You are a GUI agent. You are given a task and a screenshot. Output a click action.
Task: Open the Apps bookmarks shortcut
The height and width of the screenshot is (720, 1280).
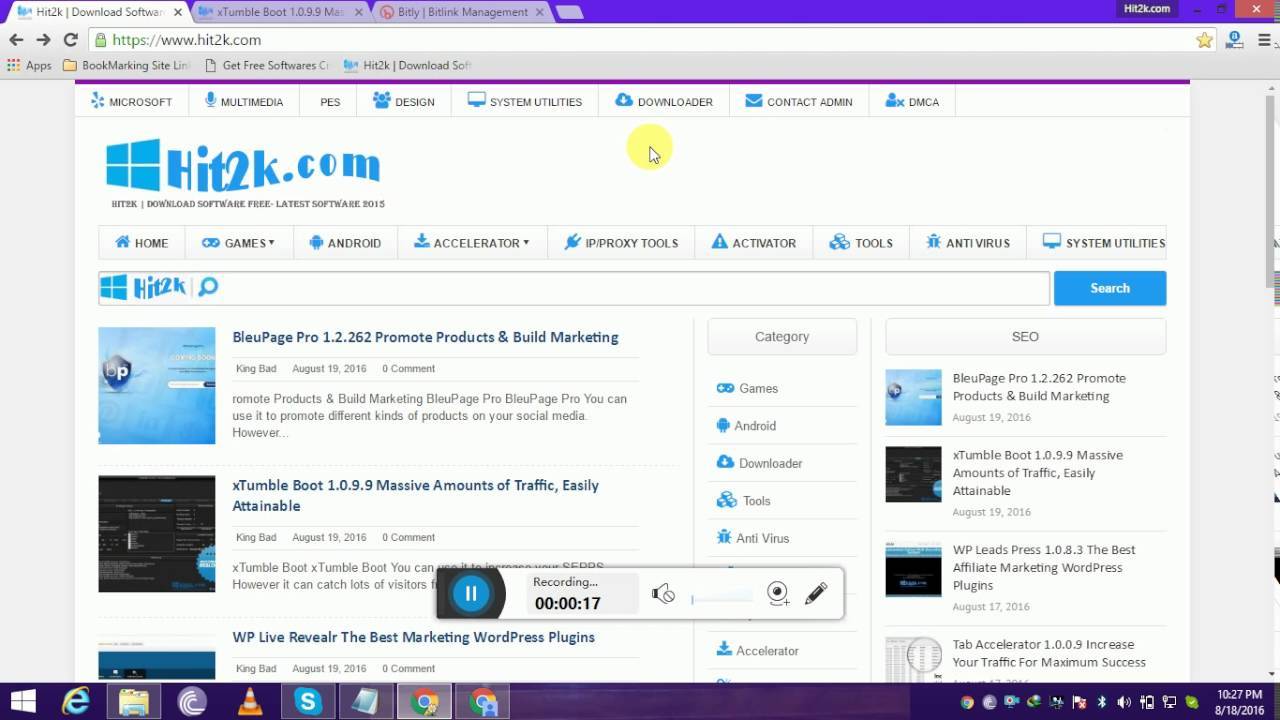pos(29,65)
